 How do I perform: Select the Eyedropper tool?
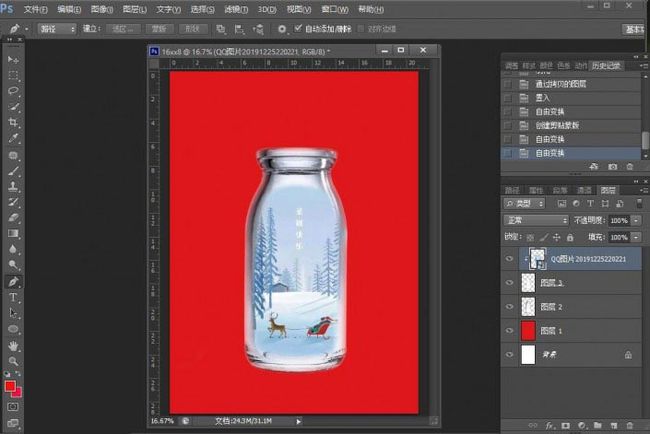pyautogui.click(x=13, y=138)
